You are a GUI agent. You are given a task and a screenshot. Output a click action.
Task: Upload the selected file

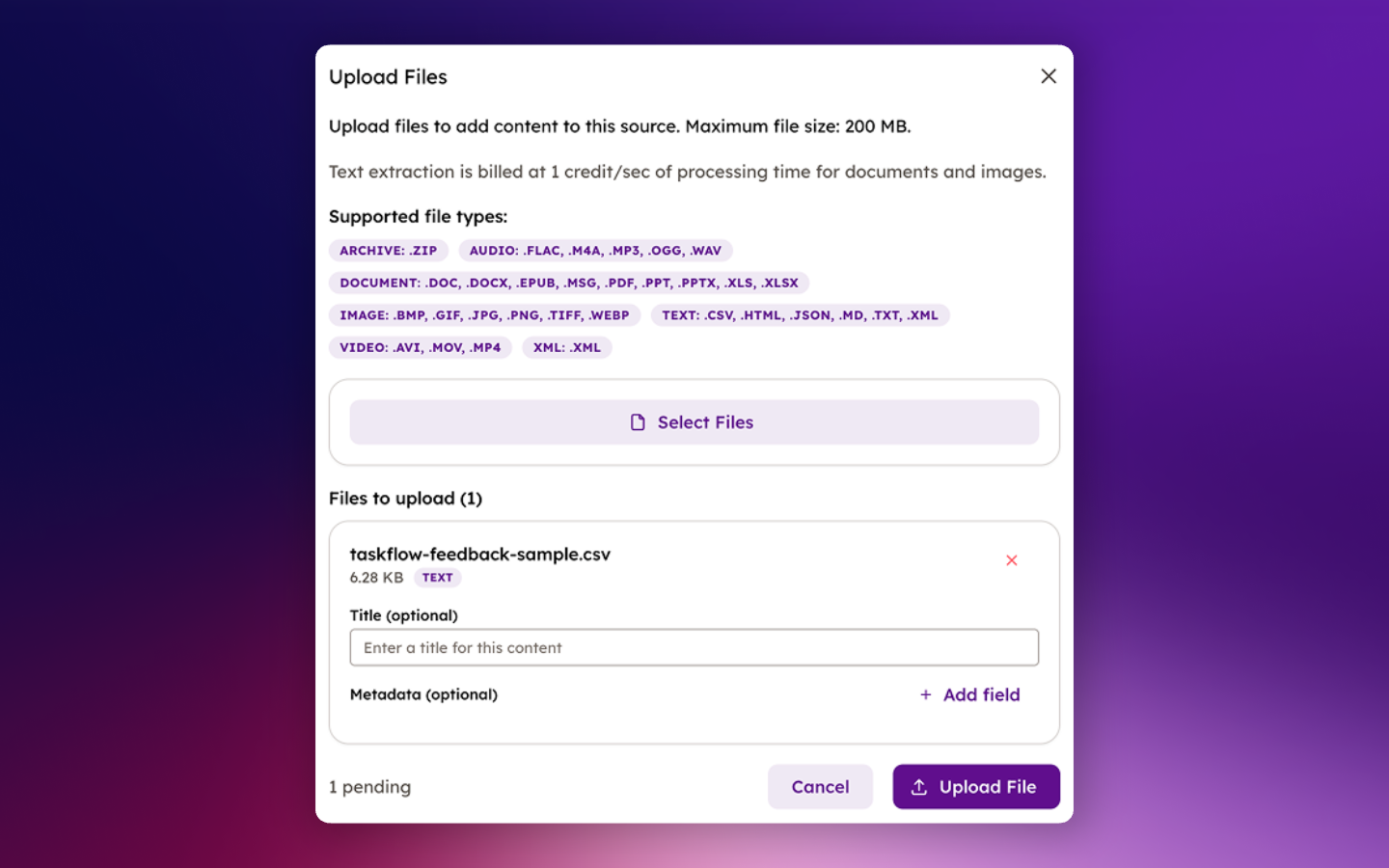[976, 786]
